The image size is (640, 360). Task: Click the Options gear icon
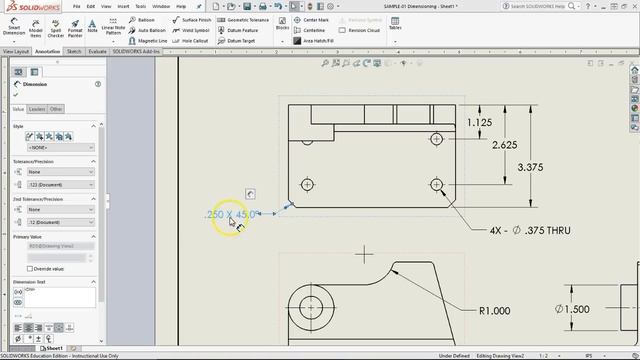coord(330,6)
